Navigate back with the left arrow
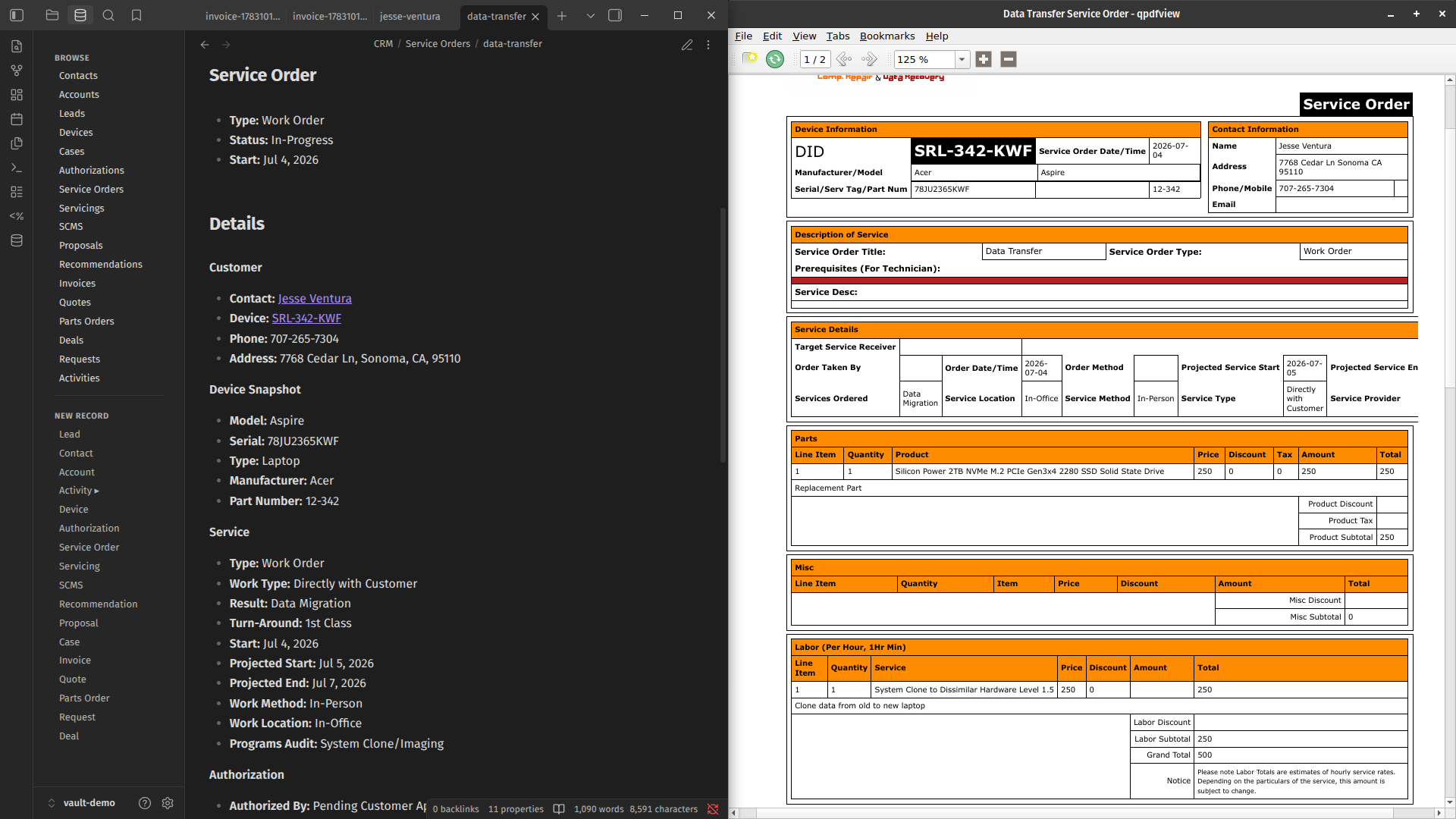The width and height of the screenshot is (1456, 819). (205, 45)
